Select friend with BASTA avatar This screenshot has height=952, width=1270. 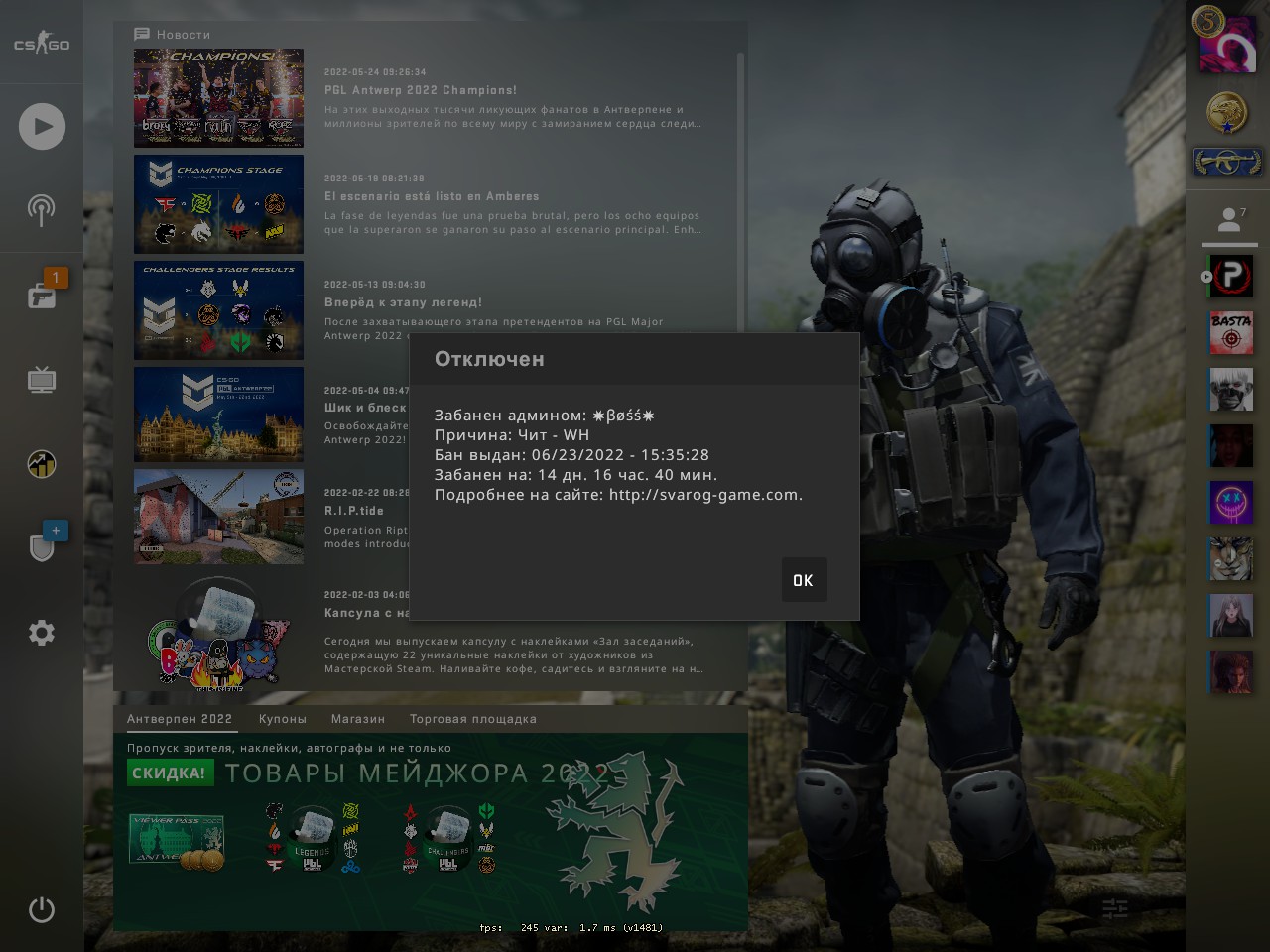[1231, 334]
